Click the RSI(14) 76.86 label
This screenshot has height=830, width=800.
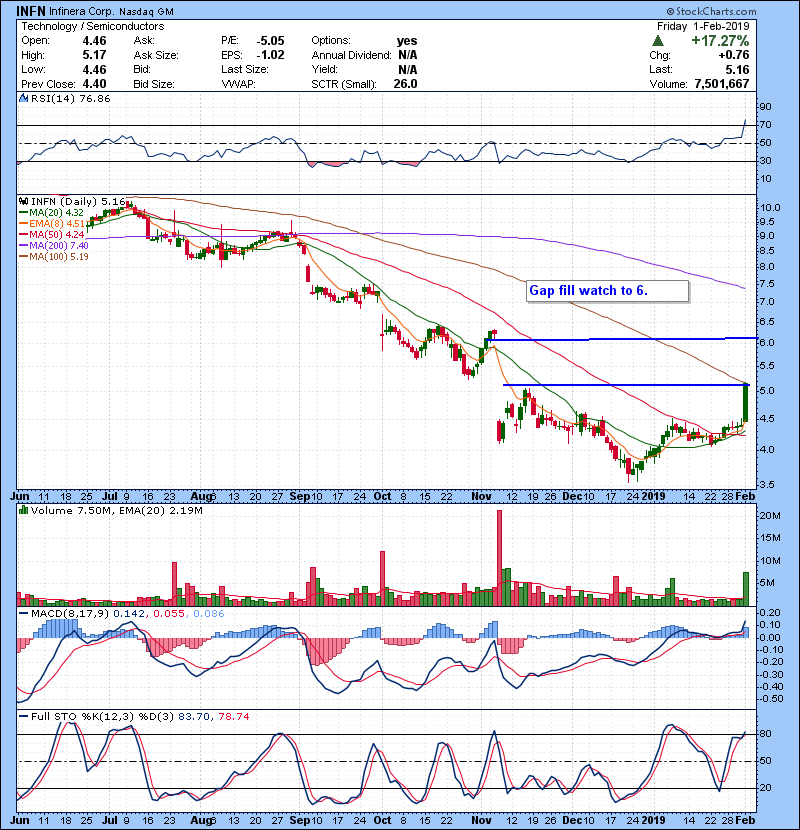[70, 98]
